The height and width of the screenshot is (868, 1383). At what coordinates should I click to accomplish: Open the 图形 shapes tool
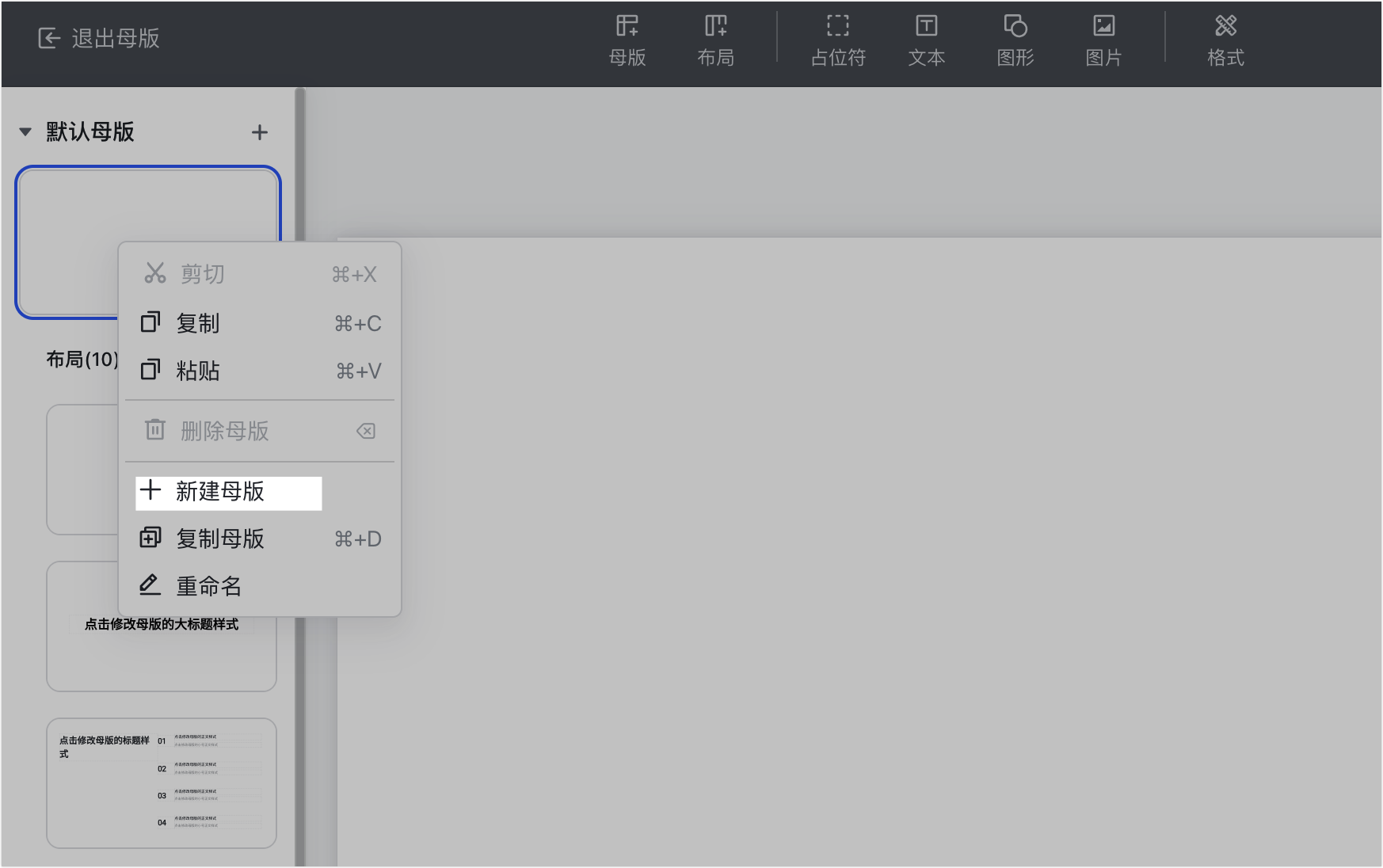point(1015,41)
